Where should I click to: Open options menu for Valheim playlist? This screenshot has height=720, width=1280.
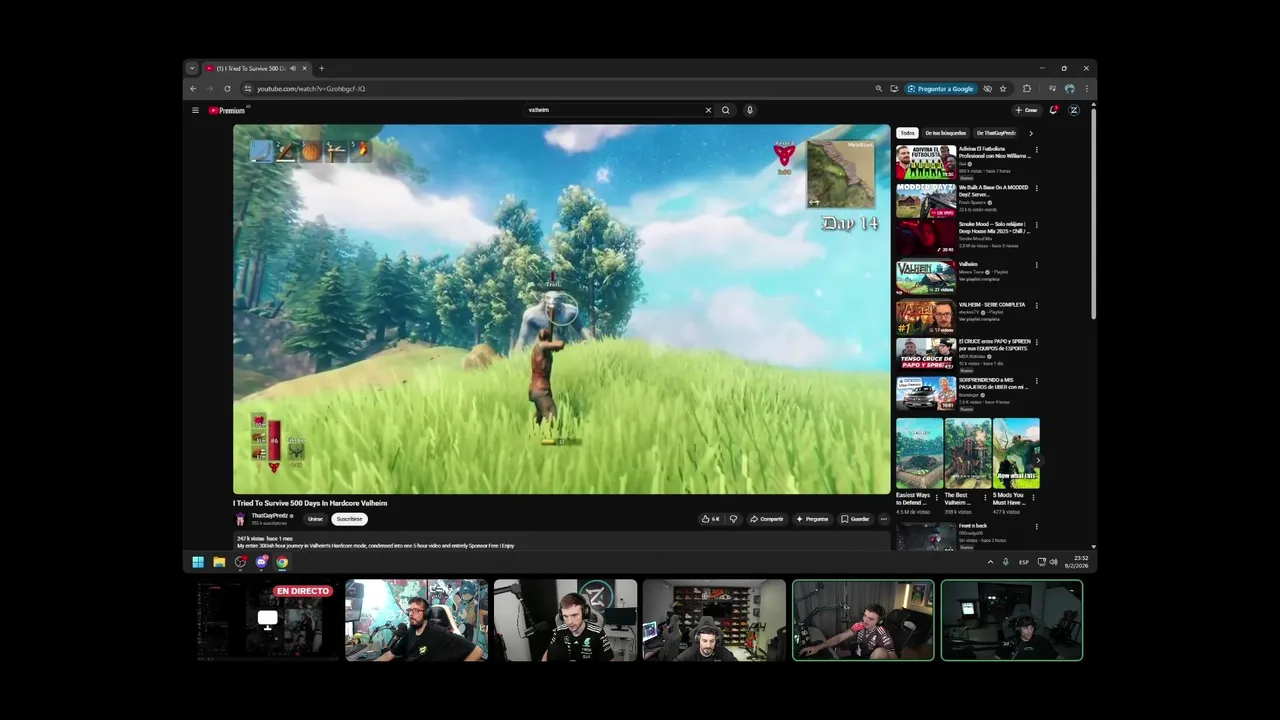1036,265
